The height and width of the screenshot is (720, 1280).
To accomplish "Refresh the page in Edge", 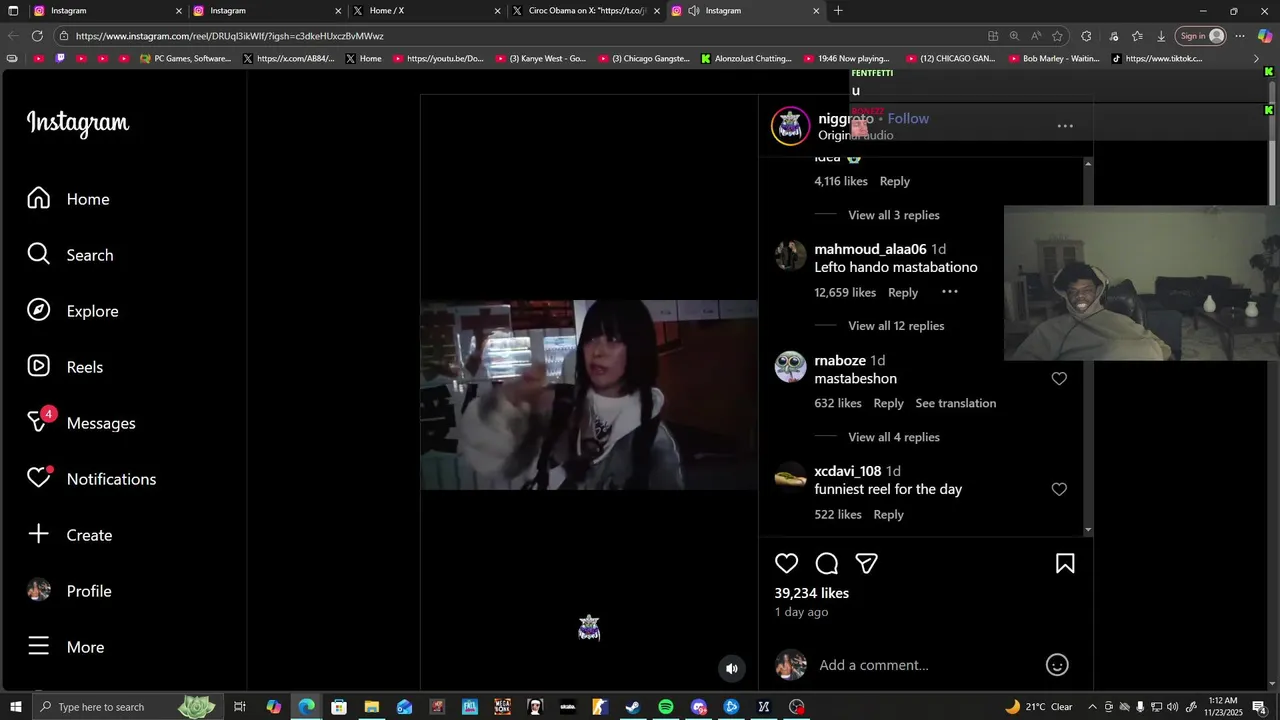I will [x=37, y=36].
